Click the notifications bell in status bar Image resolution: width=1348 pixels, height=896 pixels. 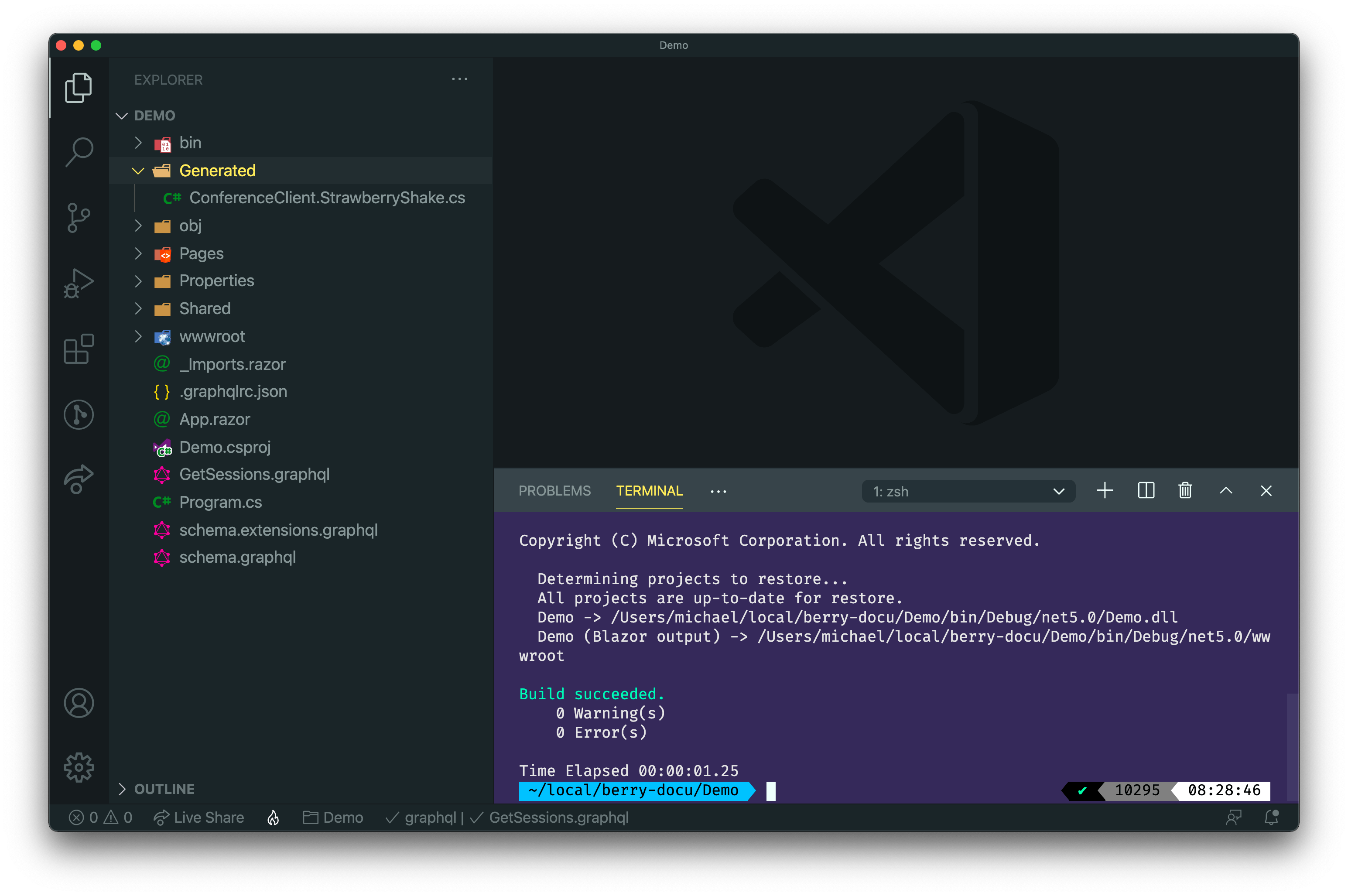1271,818
